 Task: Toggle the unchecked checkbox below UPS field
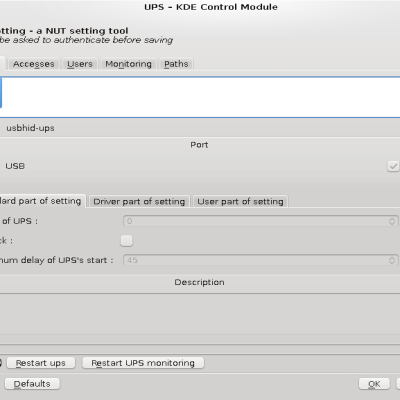pyautogui.click(x=126, y=241)
